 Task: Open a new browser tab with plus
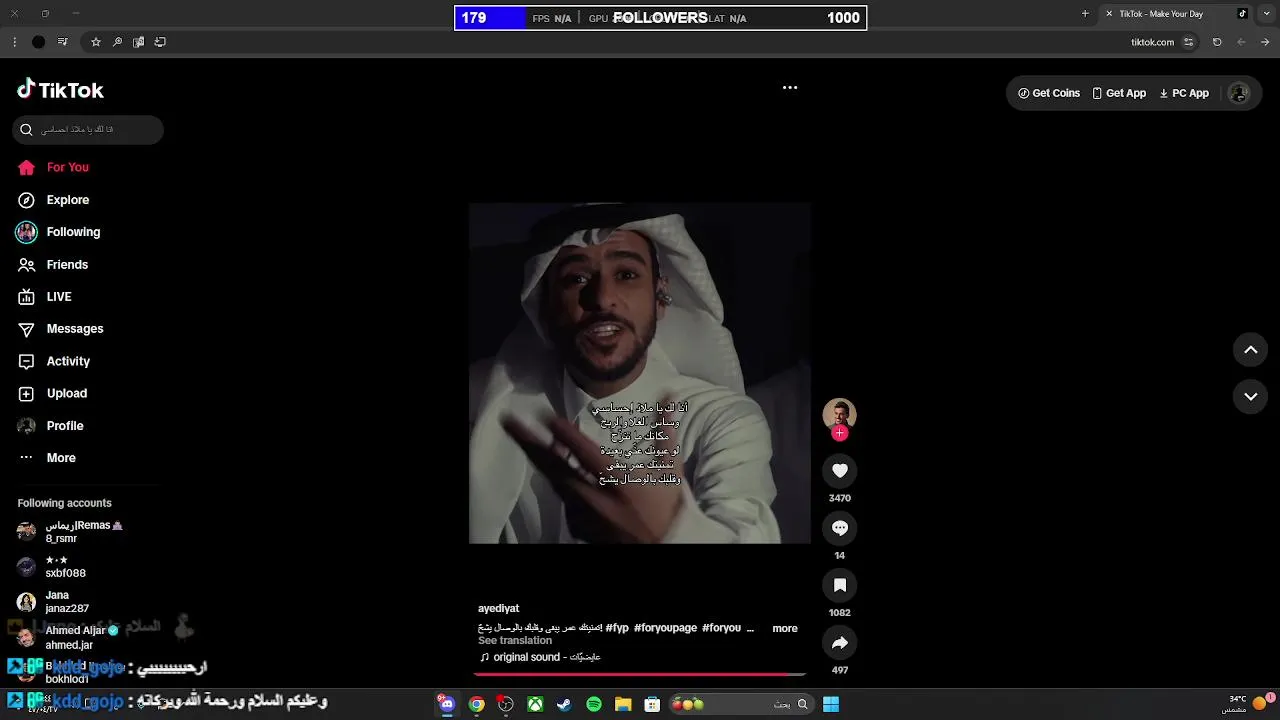click(x=1085, y=14)
